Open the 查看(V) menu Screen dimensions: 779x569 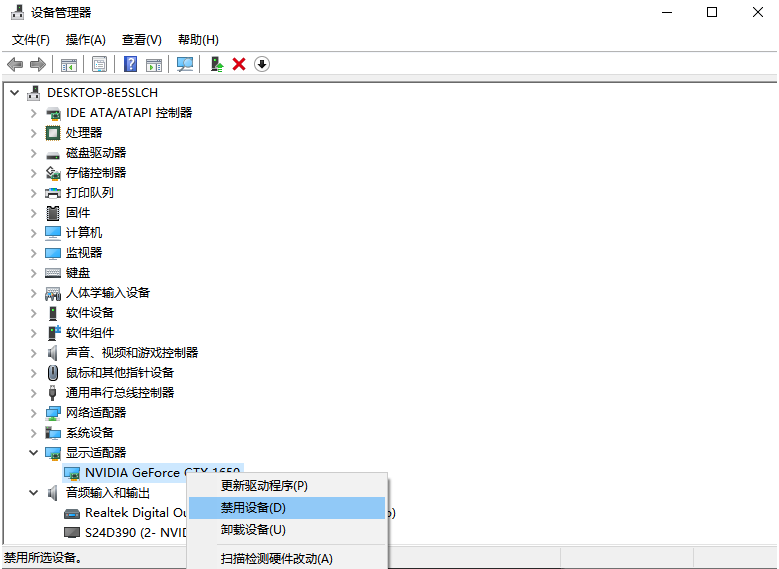(x=141, y=39)
